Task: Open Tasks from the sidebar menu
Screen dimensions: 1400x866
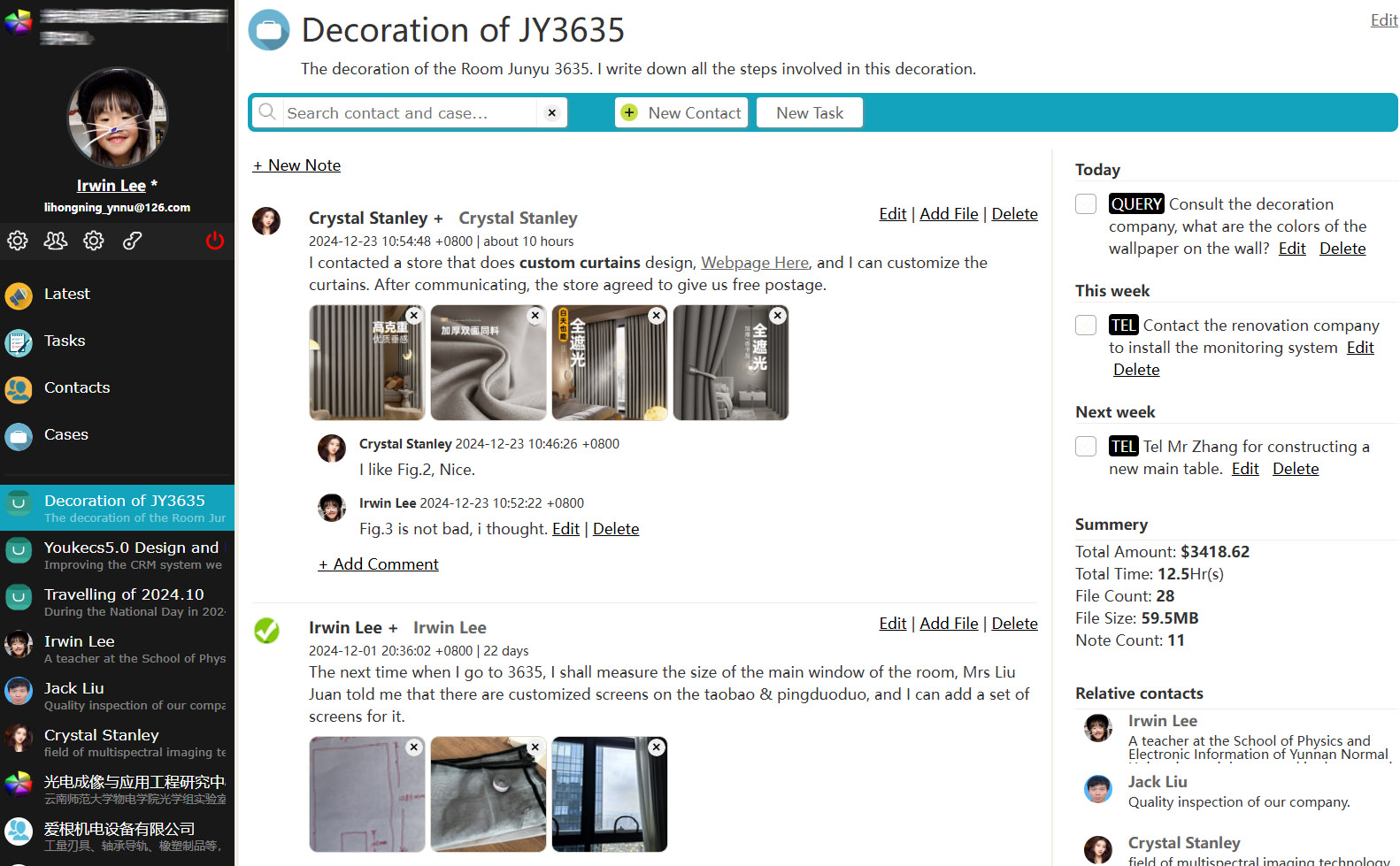Action: coord(65,341)
